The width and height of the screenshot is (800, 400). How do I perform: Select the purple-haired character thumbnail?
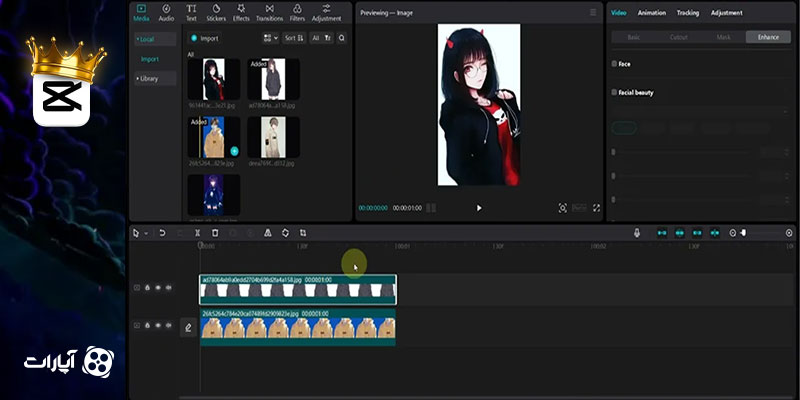pos(214,195)
